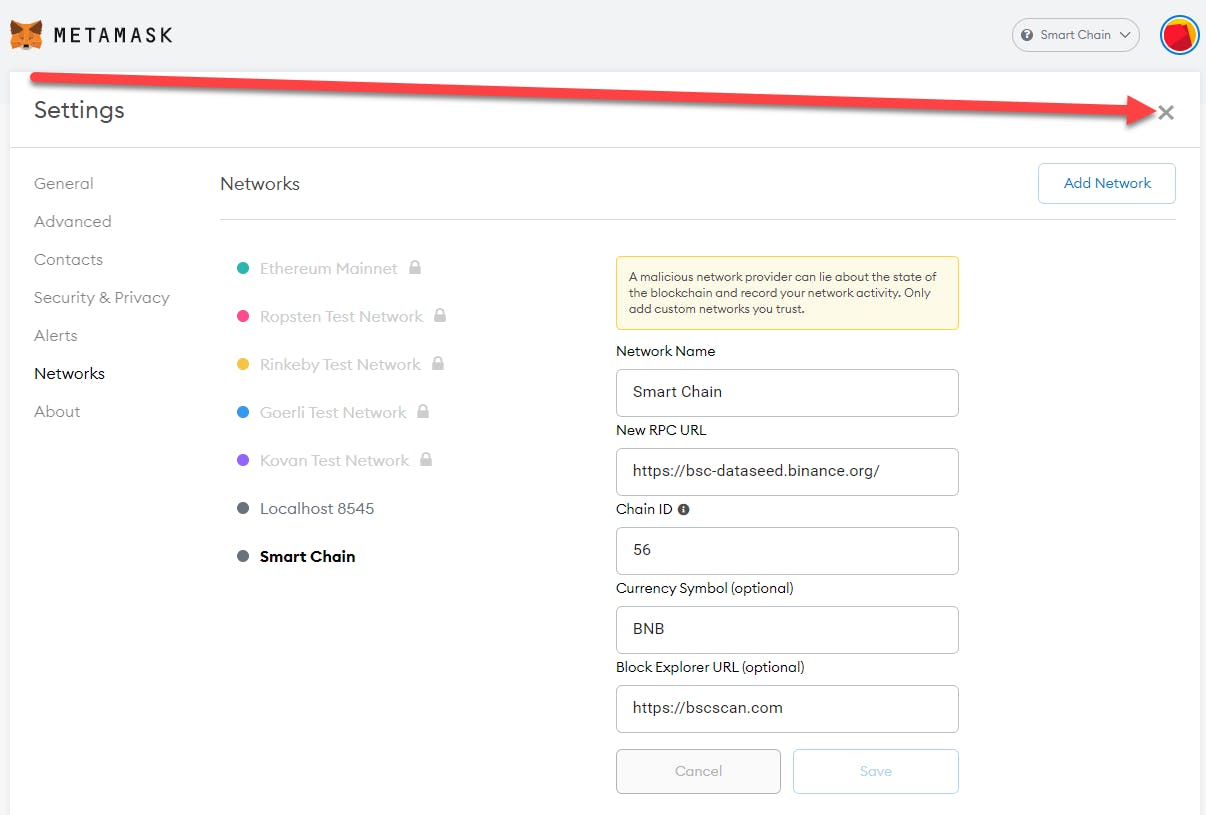
Task: Select Rinkeby Test Network in list
Action: pos(340,364)
